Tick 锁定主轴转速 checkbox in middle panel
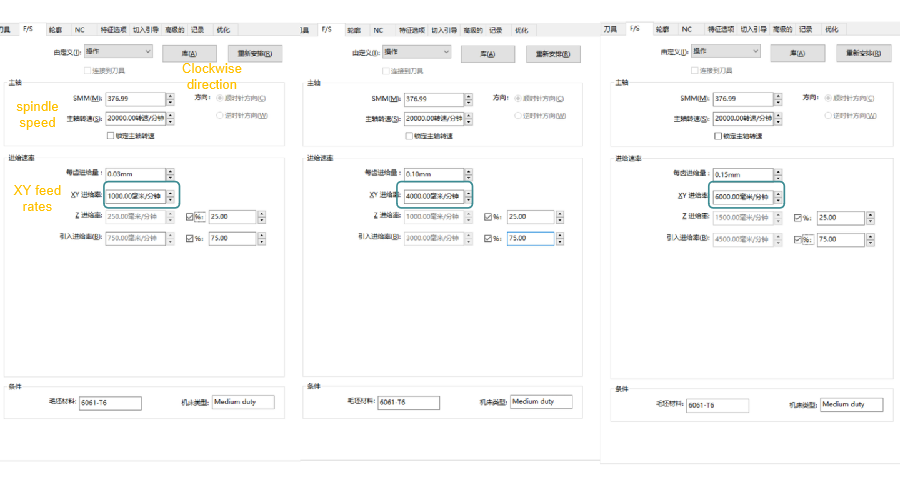The height and width of the screenshot is (482, 900). click(409, 136)
